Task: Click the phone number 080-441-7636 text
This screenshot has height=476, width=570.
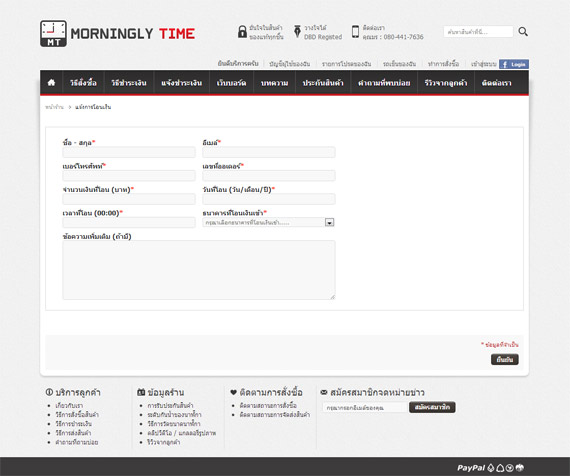Action: click(x=404, y=37)
